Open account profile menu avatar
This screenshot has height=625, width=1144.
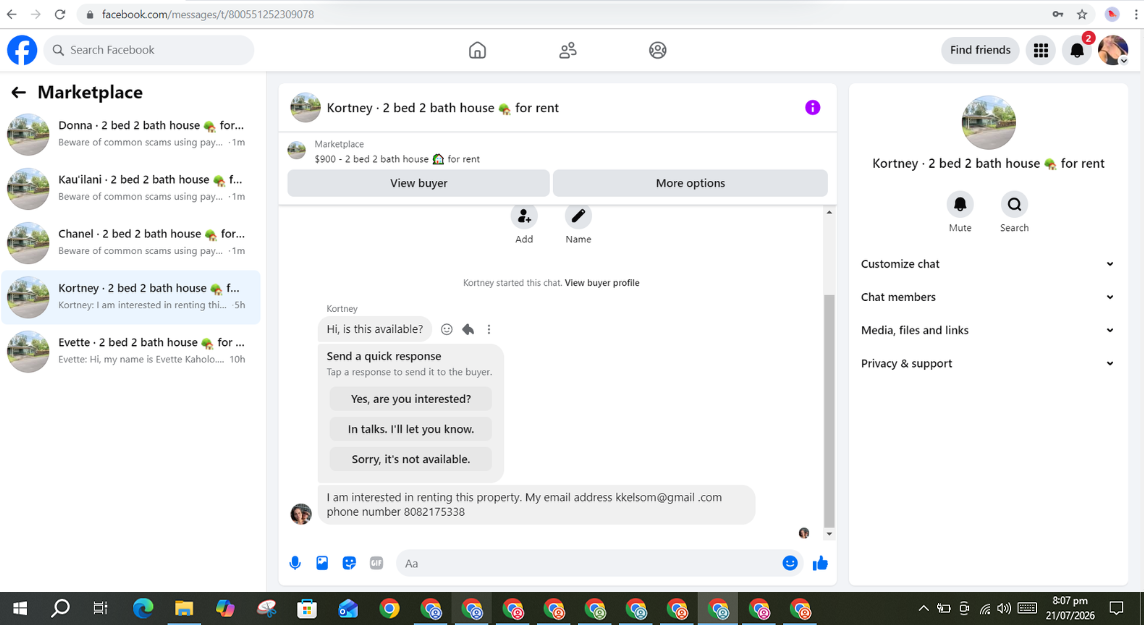pyautogui.click(x=1113, y=50)
